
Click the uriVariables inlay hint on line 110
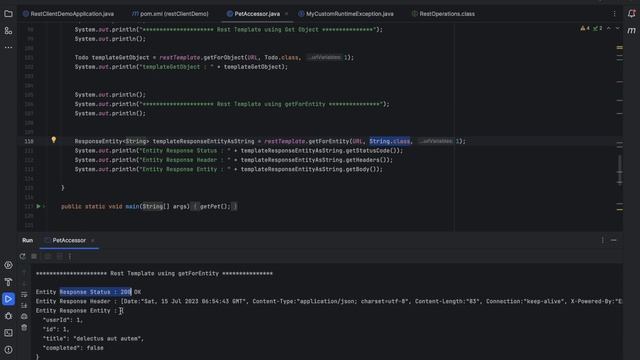pyautogui.click(x=436, y=141)
